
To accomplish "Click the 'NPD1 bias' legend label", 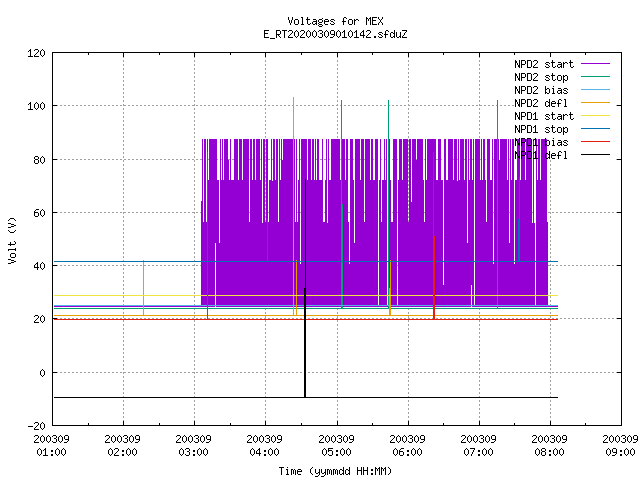I will [x=541, y=142].
